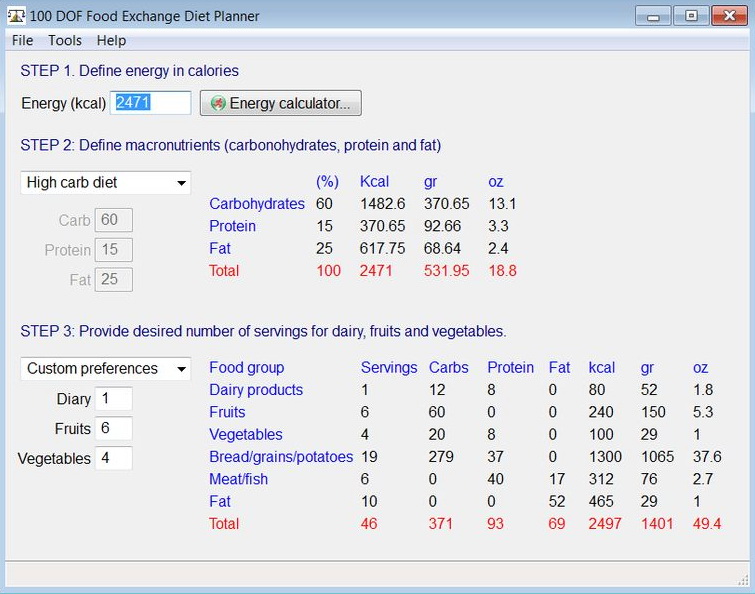Select the Protein percentage field
This screenshot has width=755, height=594.
pyautogui.click(x=113, y=250)
